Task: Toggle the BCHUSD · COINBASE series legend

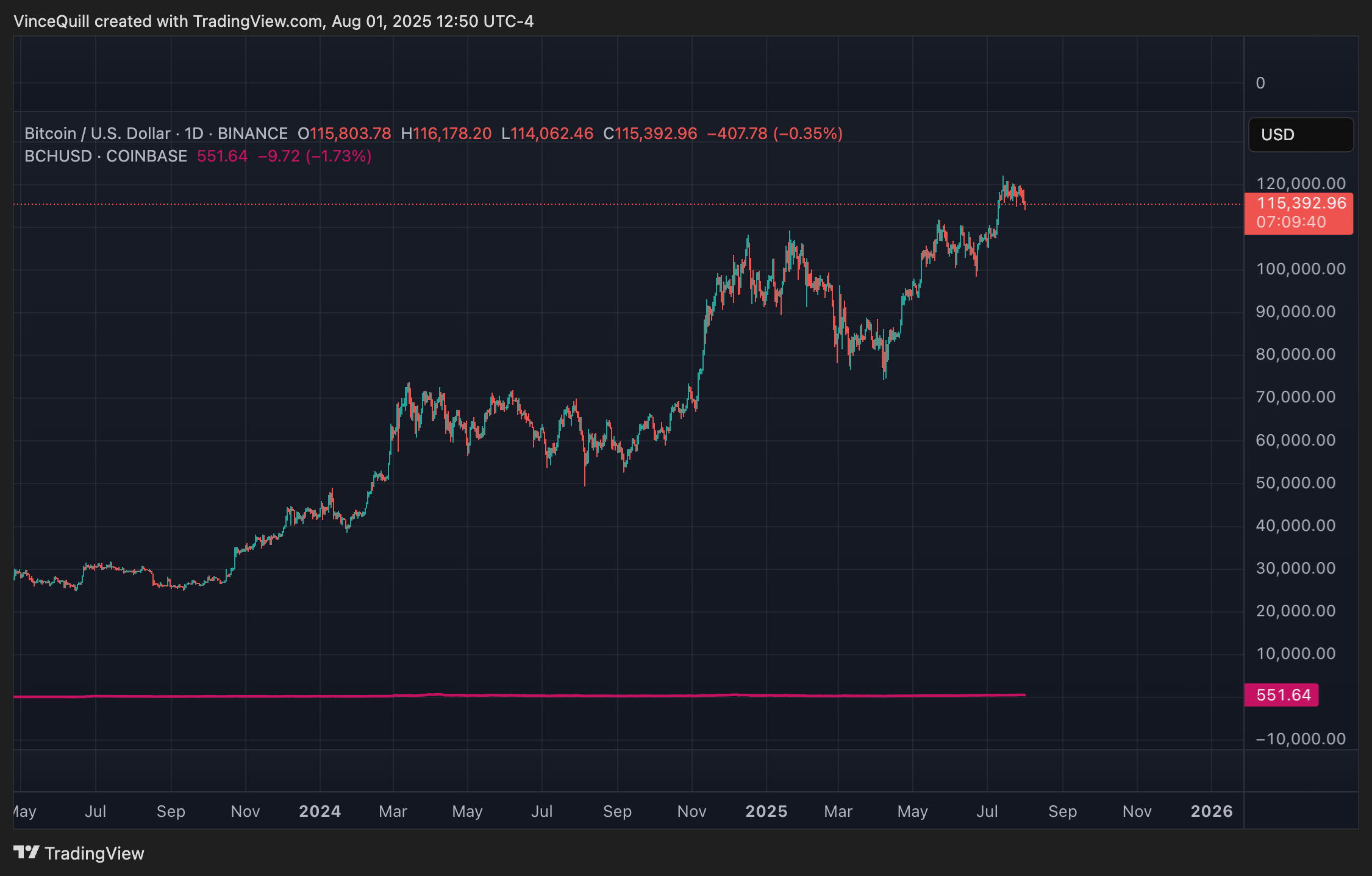Action: tap(105, 156)
